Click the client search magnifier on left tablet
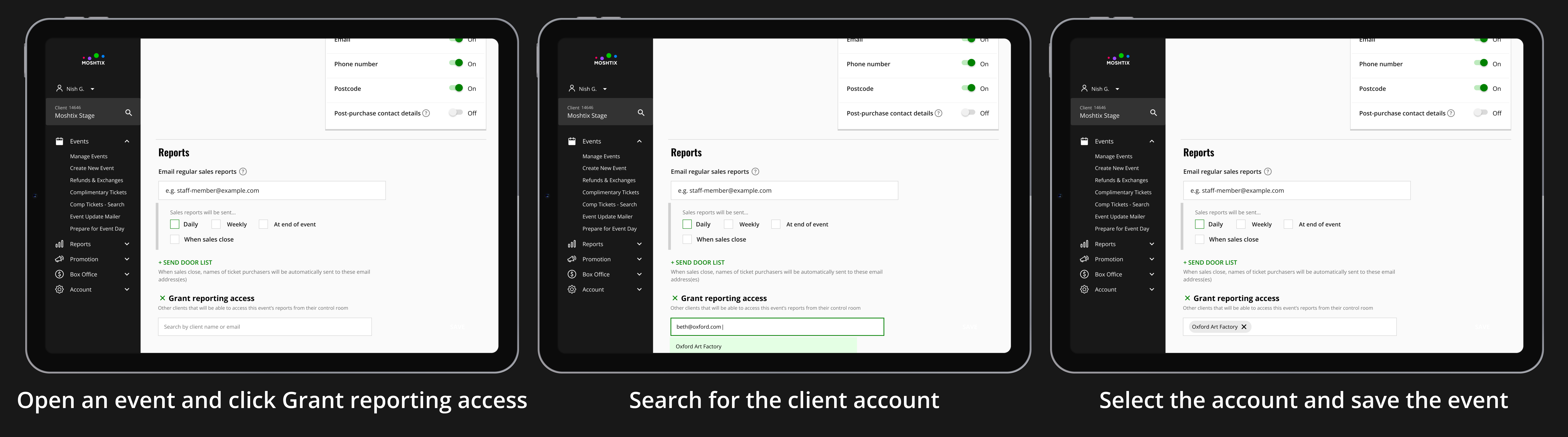 tap(128, 112)
